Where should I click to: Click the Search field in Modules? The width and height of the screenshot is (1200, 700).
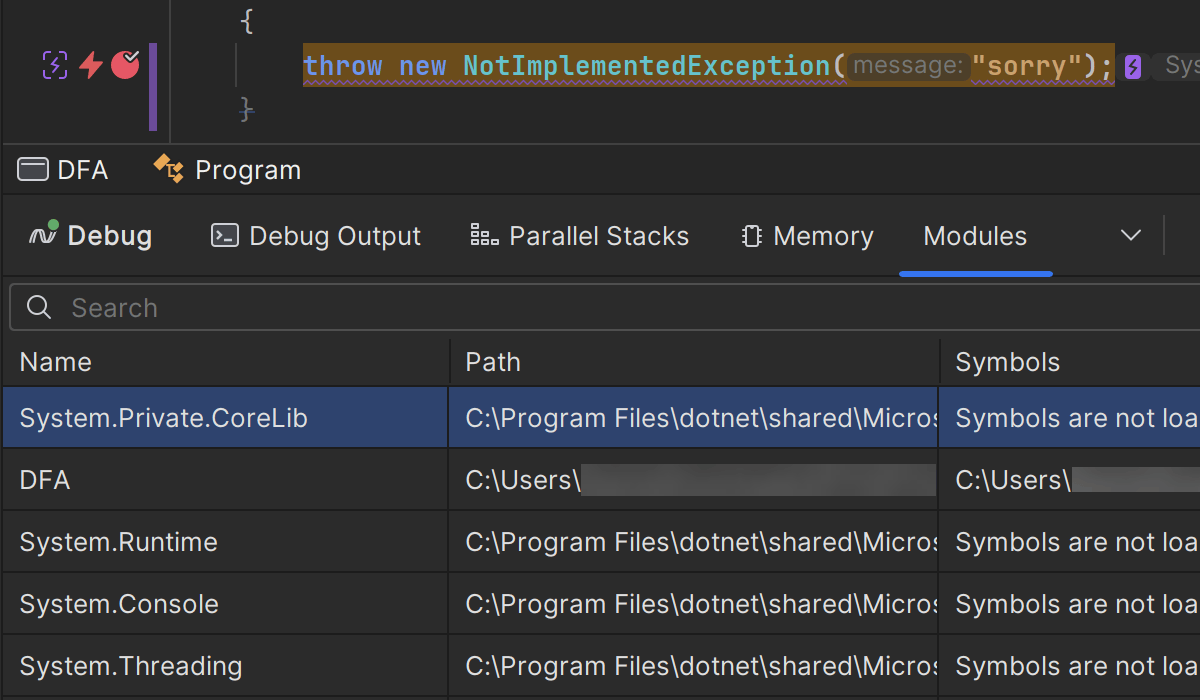coord(600,308)
